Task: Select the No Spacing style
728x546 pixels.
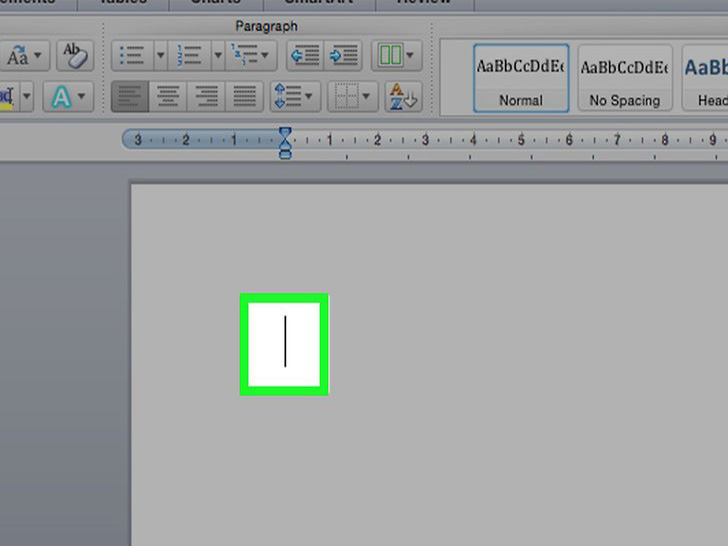Action: point(625,78)
